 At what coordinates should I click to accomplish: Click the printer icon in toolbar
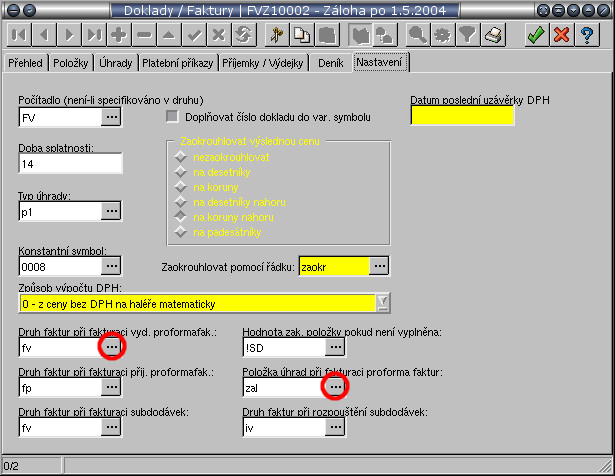492,34
